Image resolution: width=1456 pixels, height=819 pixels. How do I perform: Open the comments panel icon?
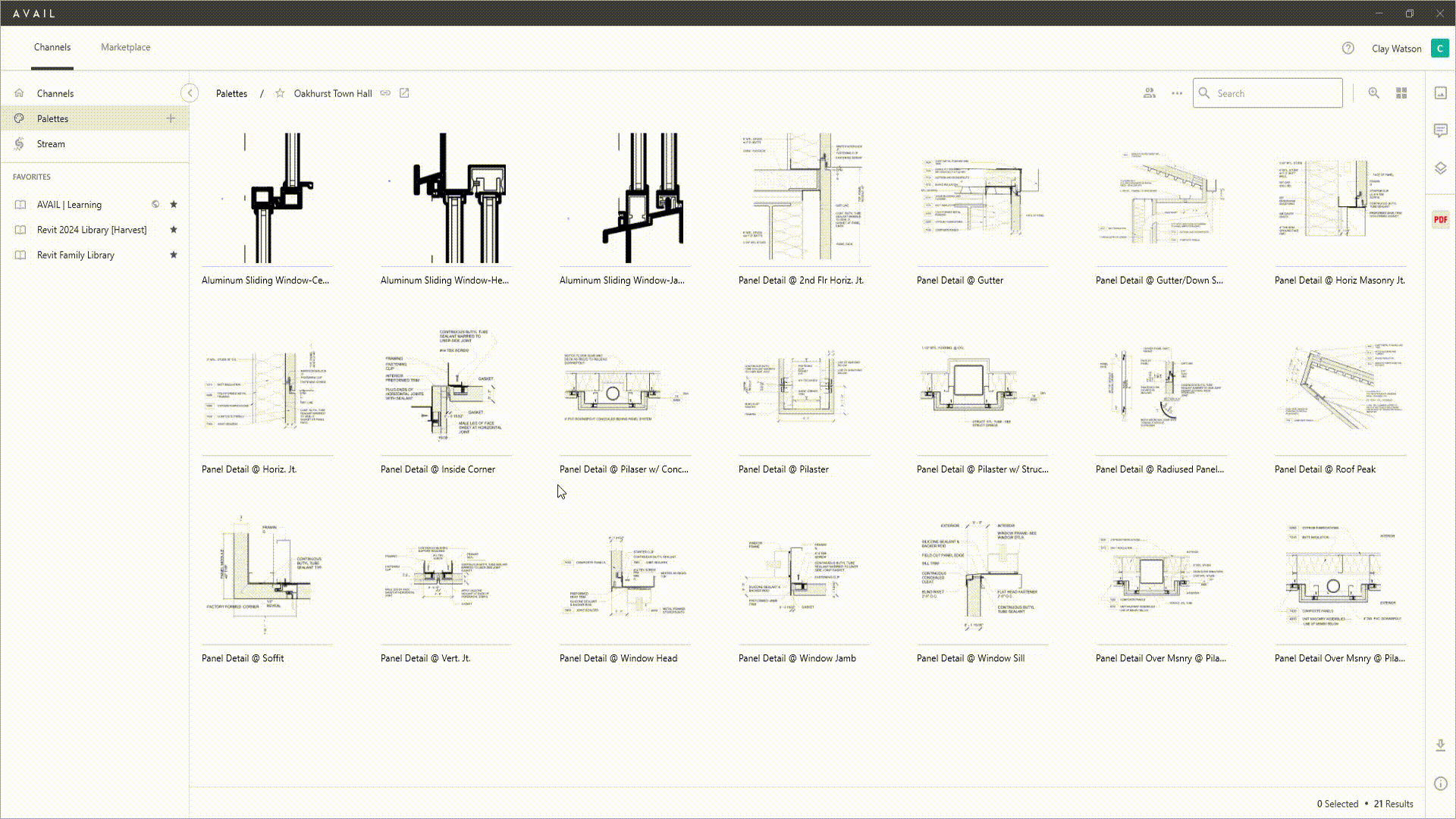click(x=1440, y=130)
